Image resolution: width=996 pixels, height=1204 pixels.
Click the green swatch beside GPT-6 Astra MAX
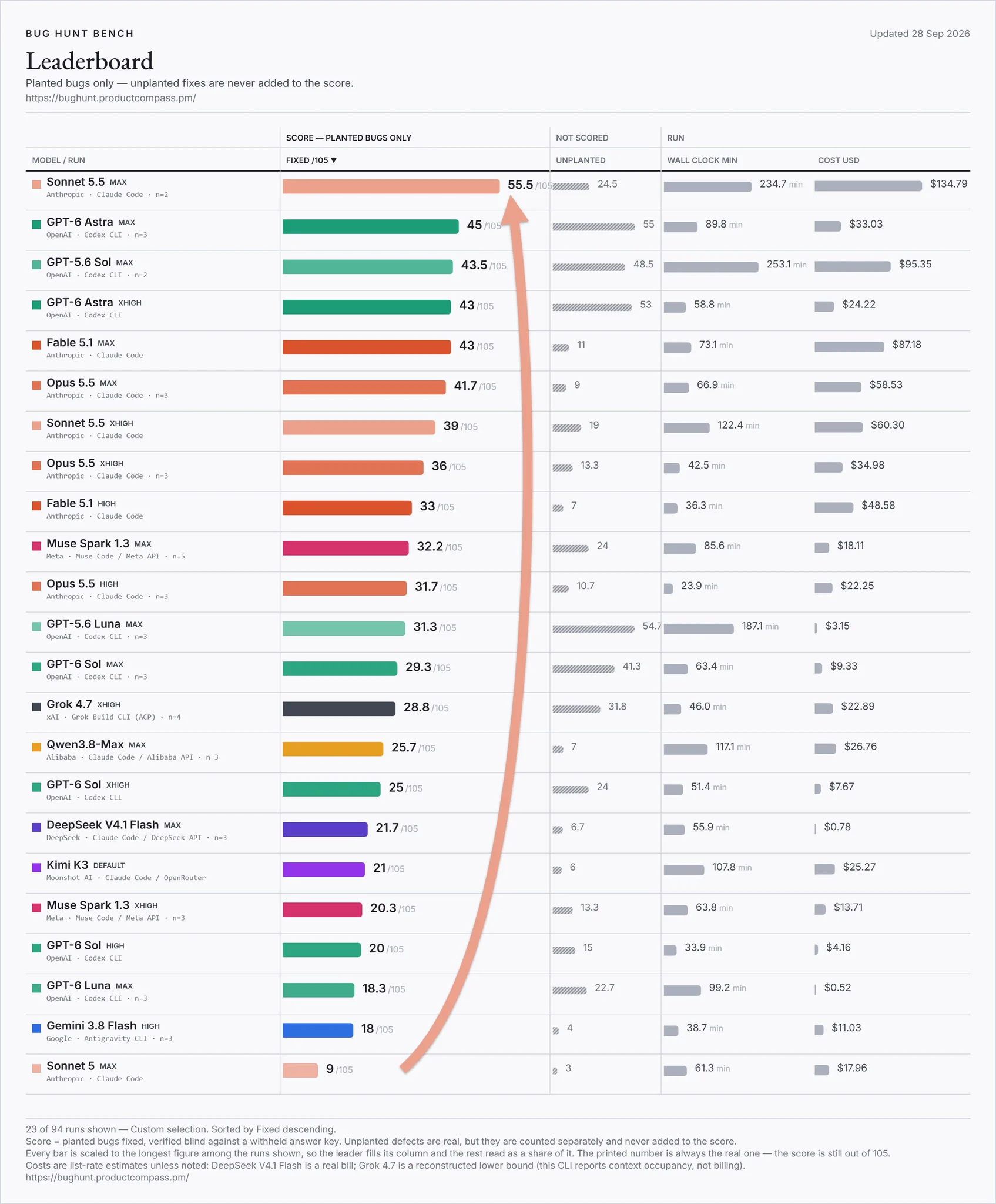36,225
